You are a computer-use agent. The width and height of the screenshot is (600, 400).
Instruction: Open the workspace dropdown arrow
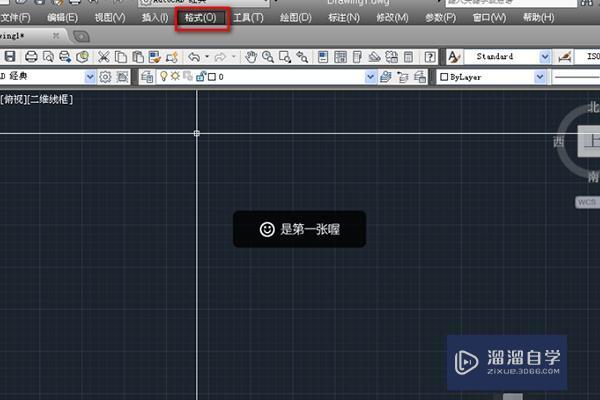pos(90,77)
